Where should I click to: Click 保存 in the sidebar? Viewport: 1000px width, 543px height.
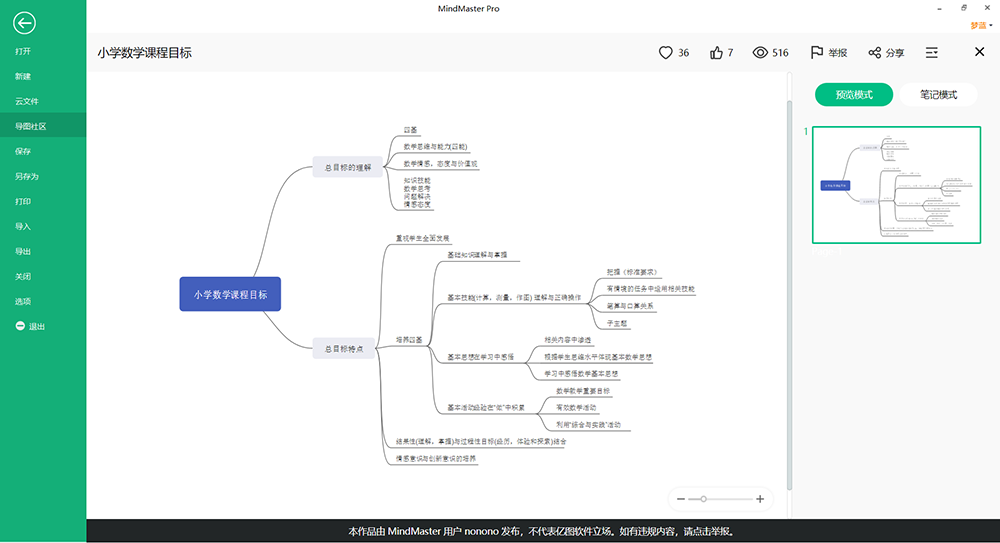23,151
